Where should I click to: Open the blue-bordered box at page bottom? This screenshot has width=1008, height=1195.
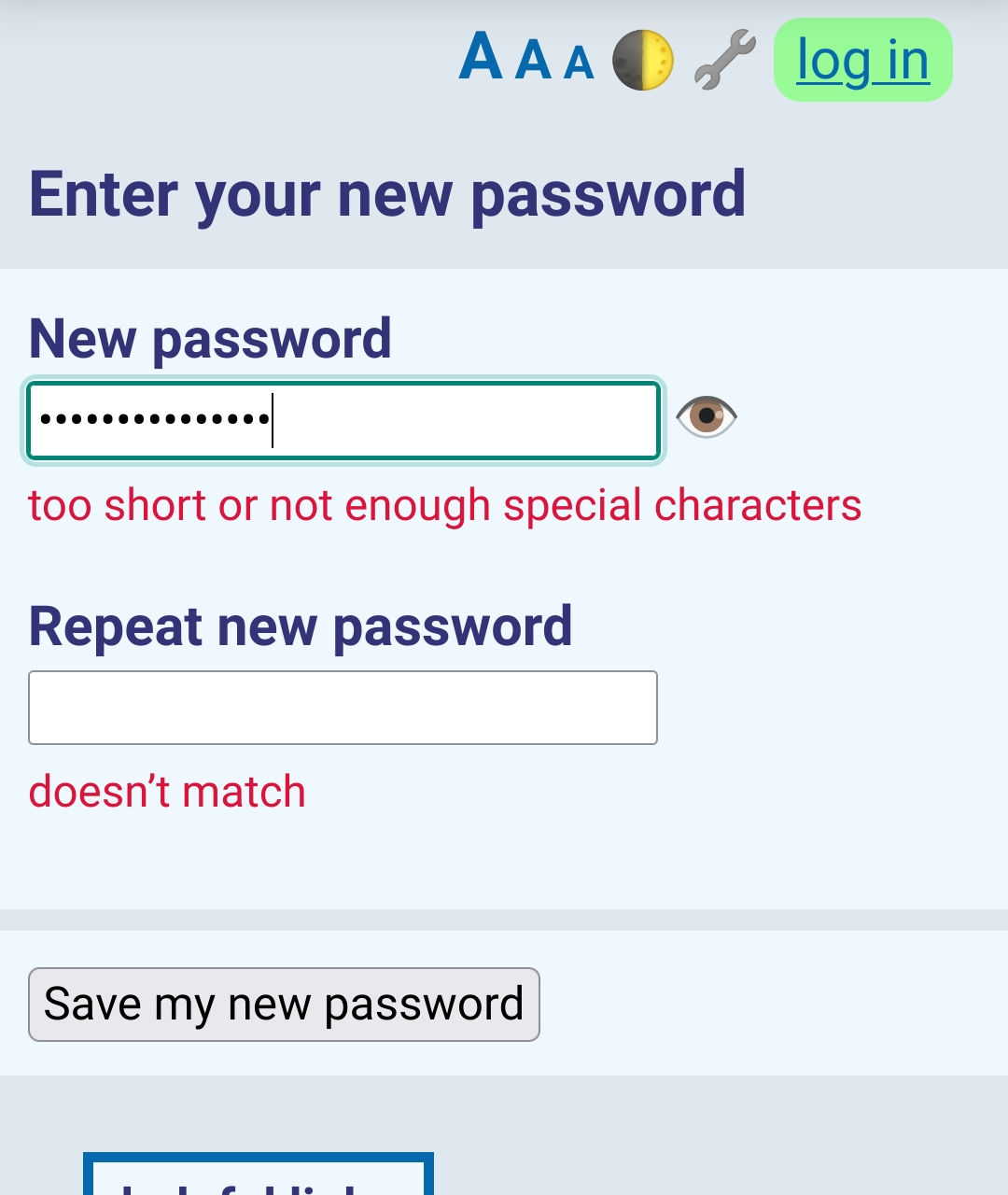coord(259,1178)
